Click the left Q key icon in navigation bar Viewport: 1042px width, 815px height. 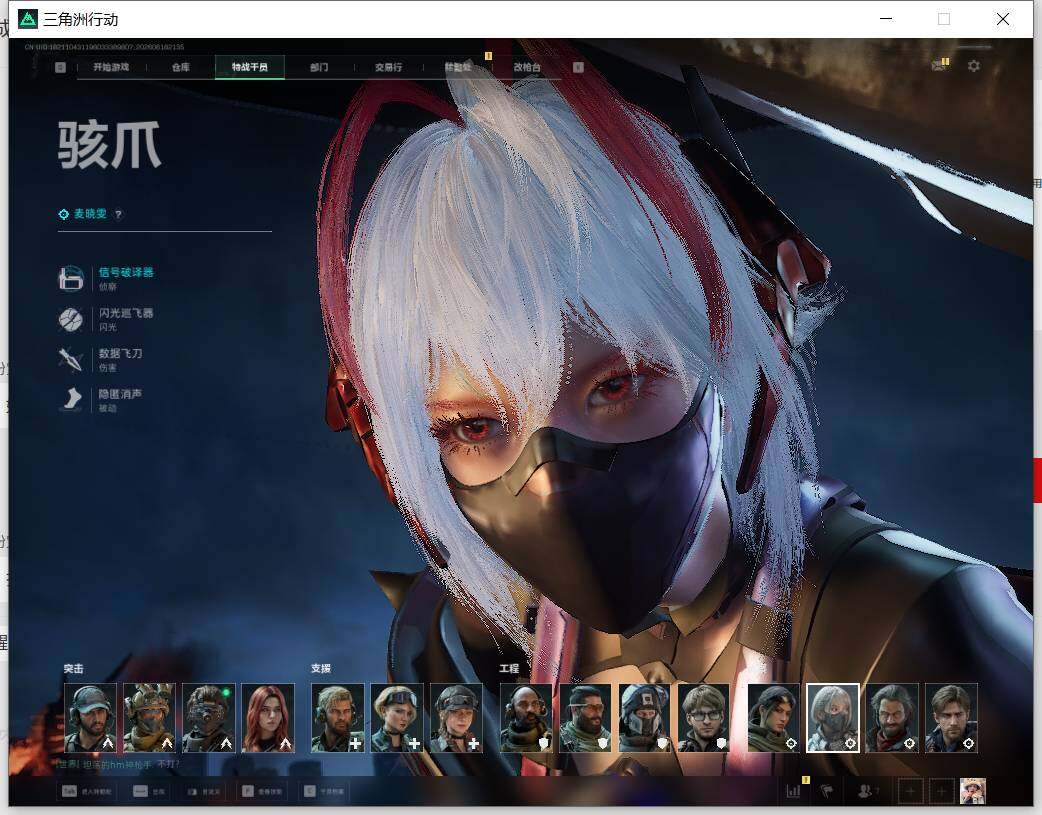(x=60, y=67)
